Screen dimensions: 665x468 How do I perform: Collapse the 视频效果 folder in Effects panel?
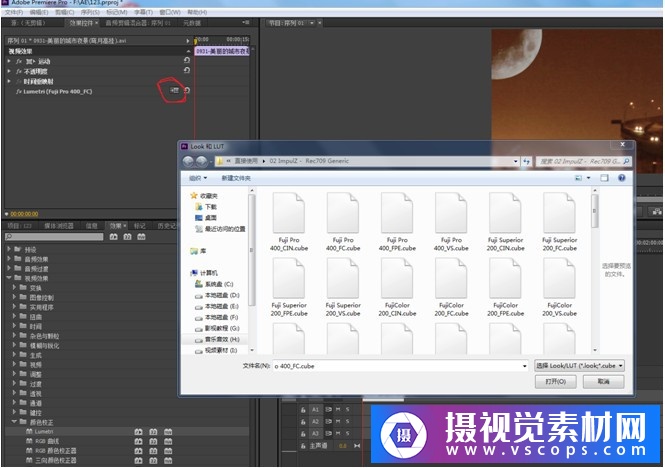pos(9,278)
